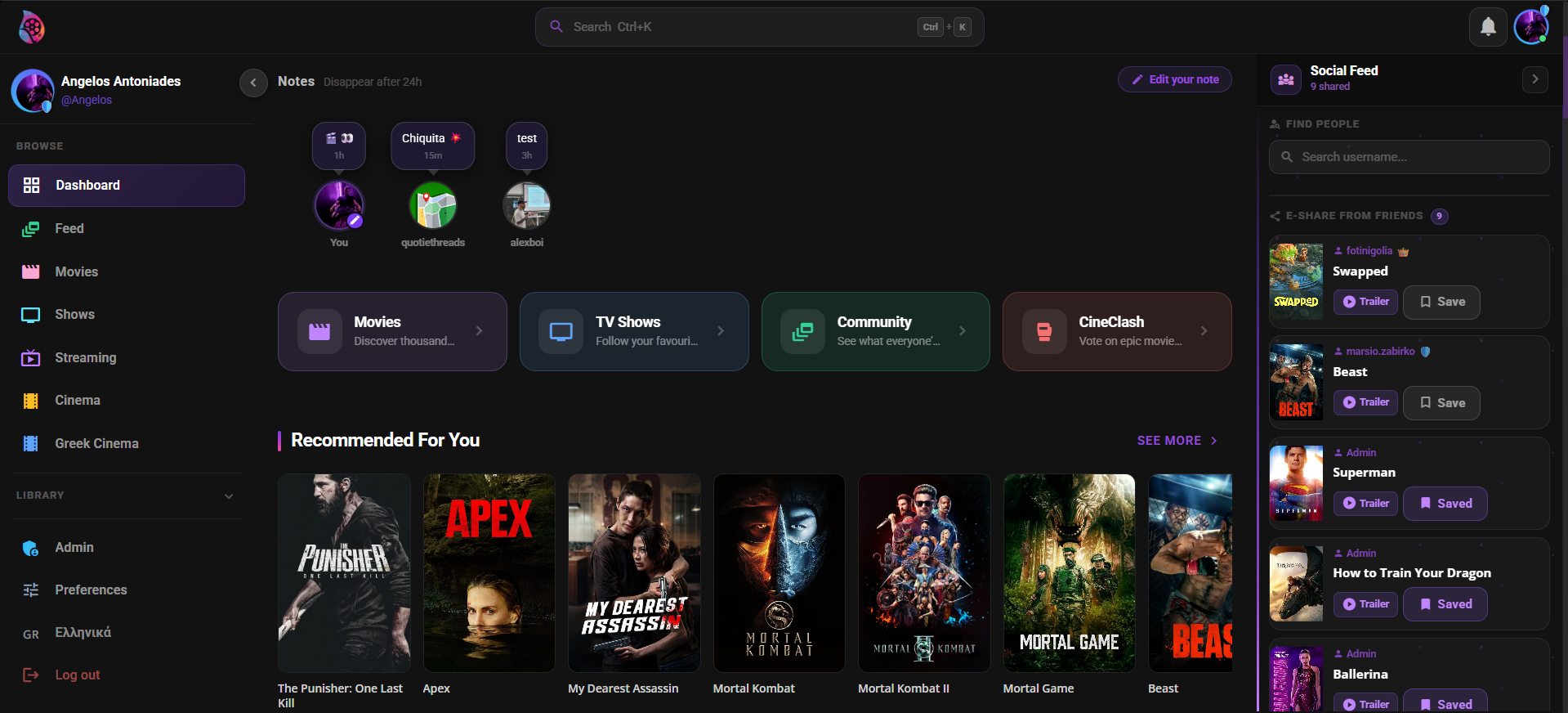Collapse the sidebar with the left chevron
1568x713 pixels.
click(253, 82)
